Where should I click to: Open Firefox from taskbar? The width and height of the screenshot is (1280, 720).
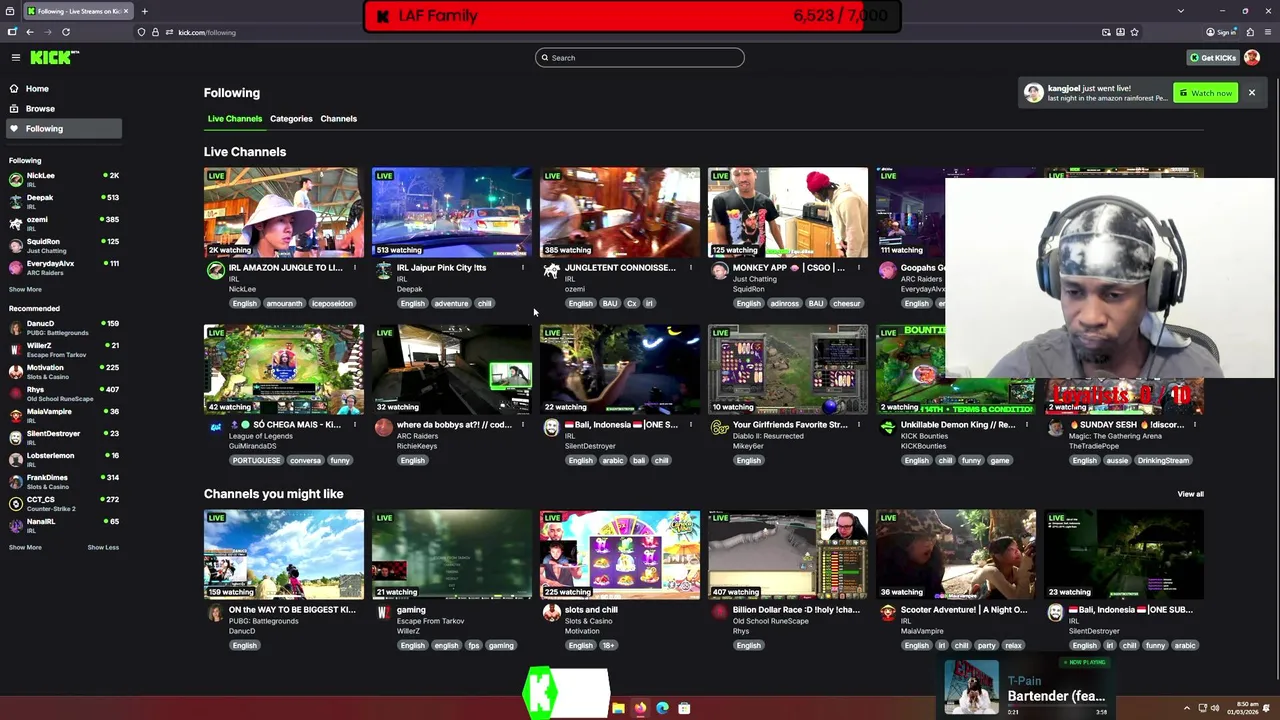pyautogui.click(x=640, y=708)
